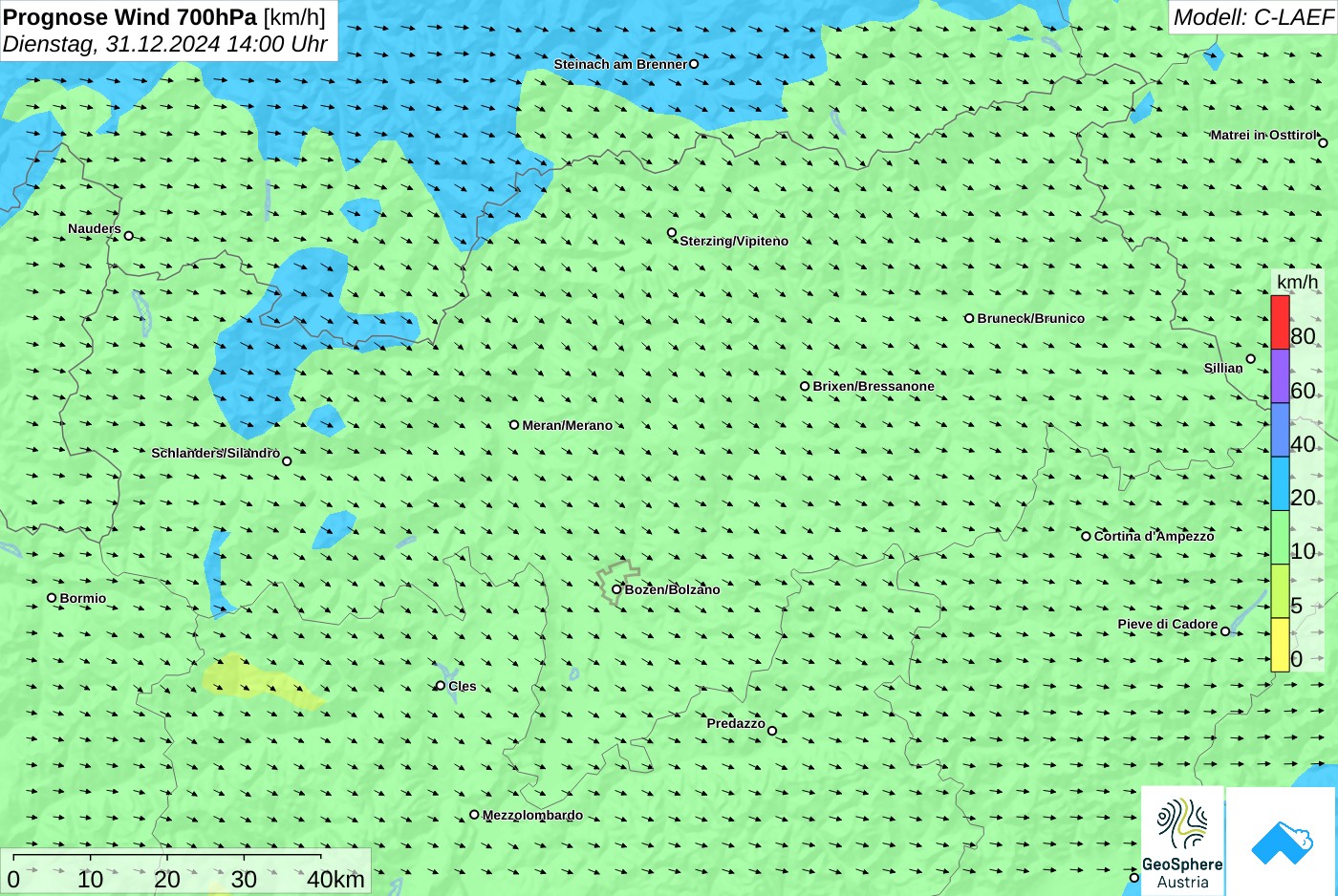Click the 'Meran/Merano' city label
This screenshot has width=1338, height=896.
coord(568,425)
